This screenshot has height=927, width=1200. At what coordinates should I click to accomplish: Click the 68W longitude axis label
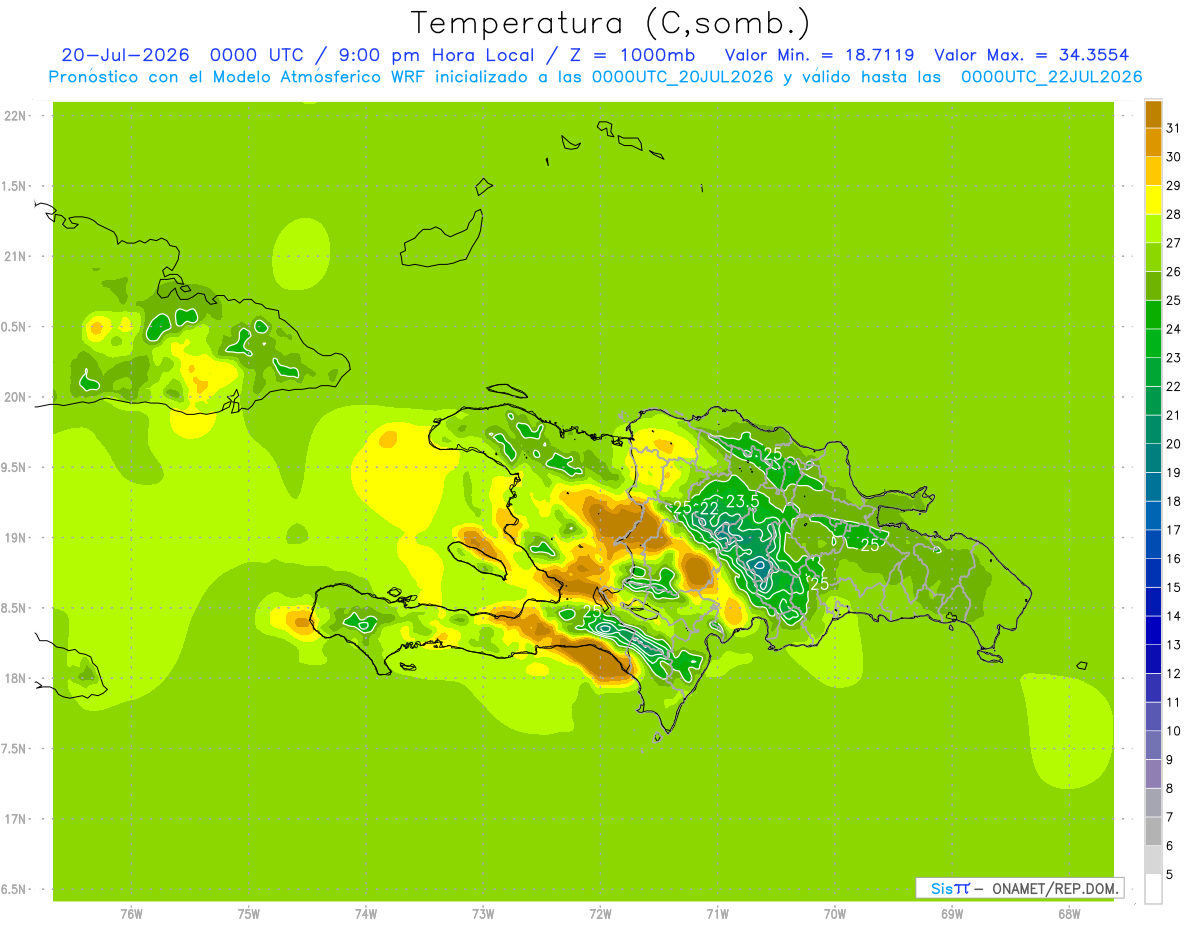(1069, 913)
